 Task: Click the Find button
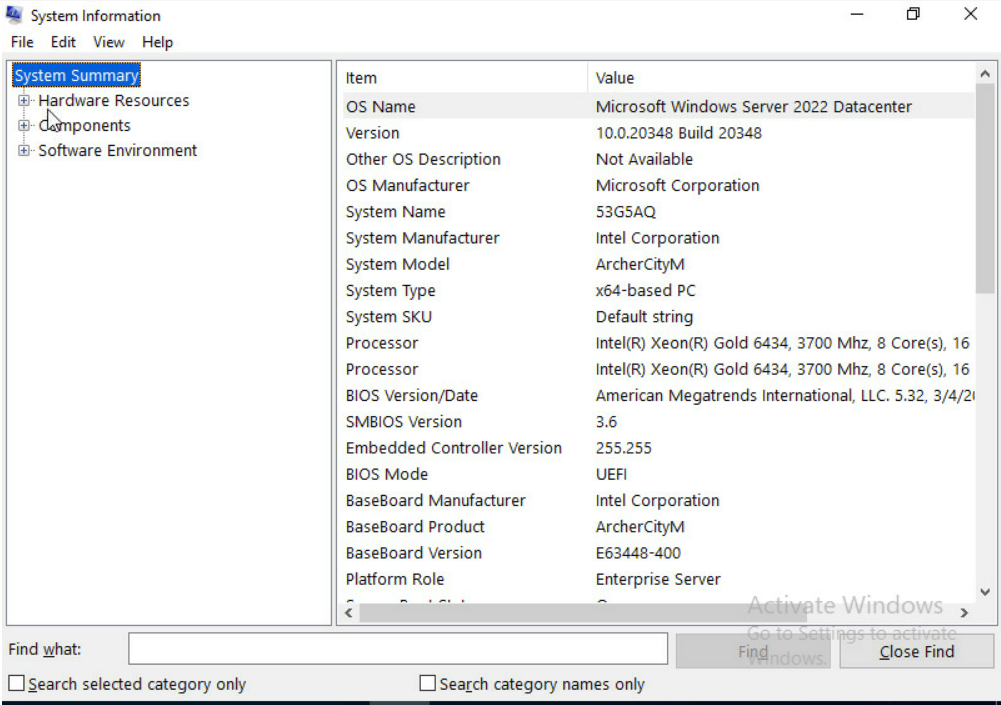[753, 651]
